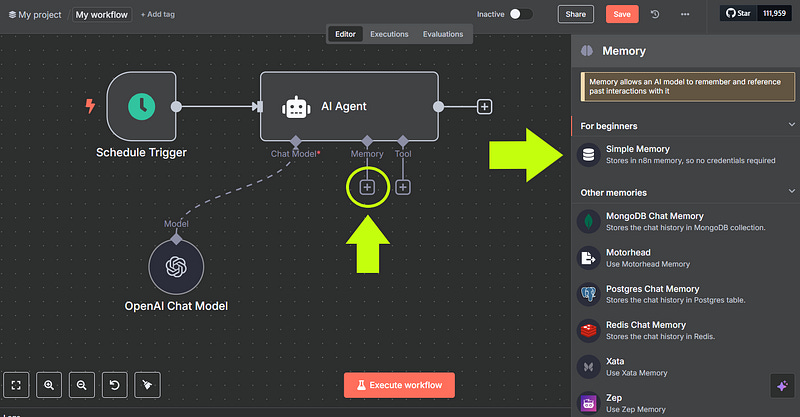Click 'Use Motorhead Memory' description text
Image resolution: width=800 pixels, height=417 pixels.
pos(648,264)
